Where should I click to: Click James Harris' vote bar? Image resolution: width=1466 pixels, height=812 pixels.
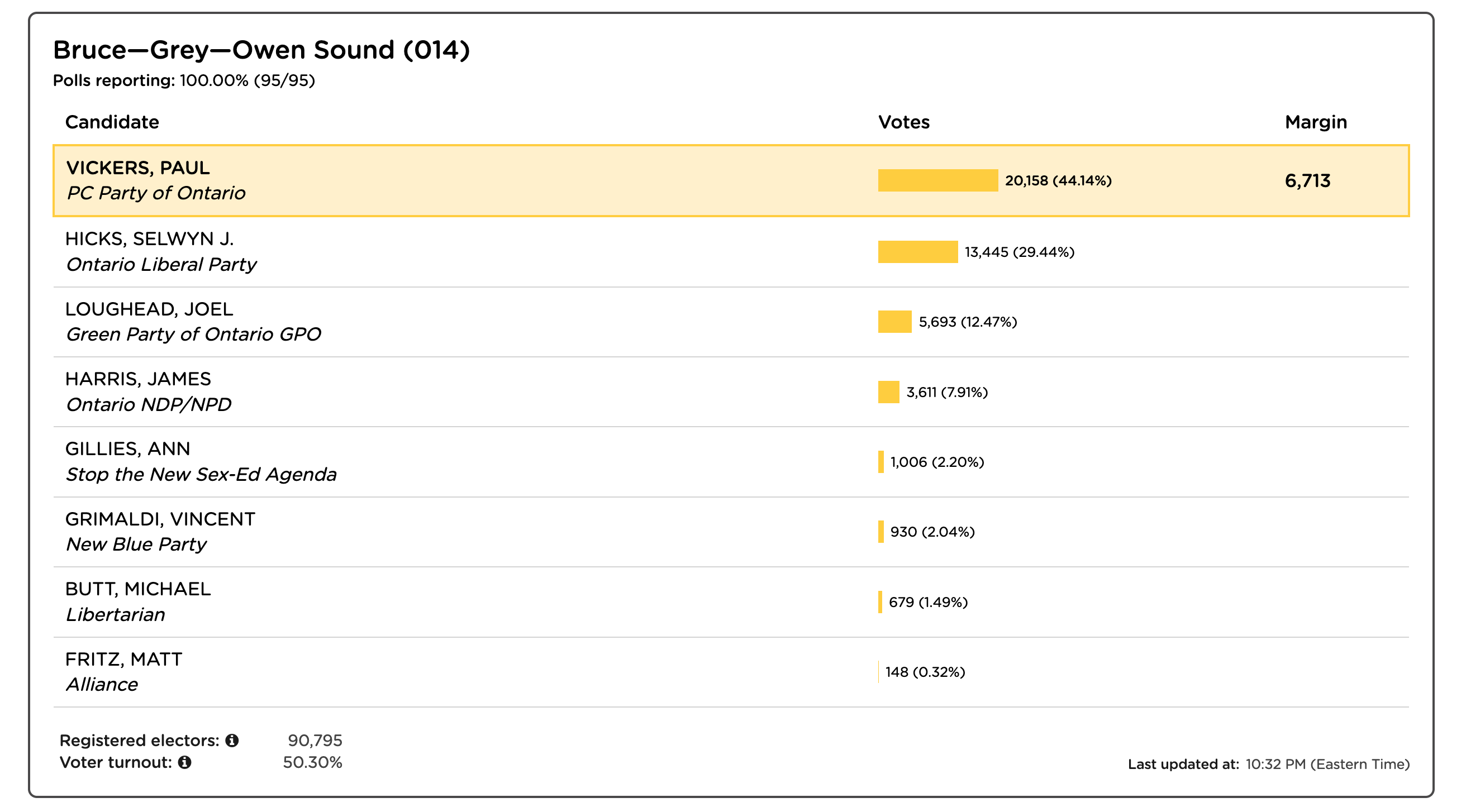pos(888,392)
